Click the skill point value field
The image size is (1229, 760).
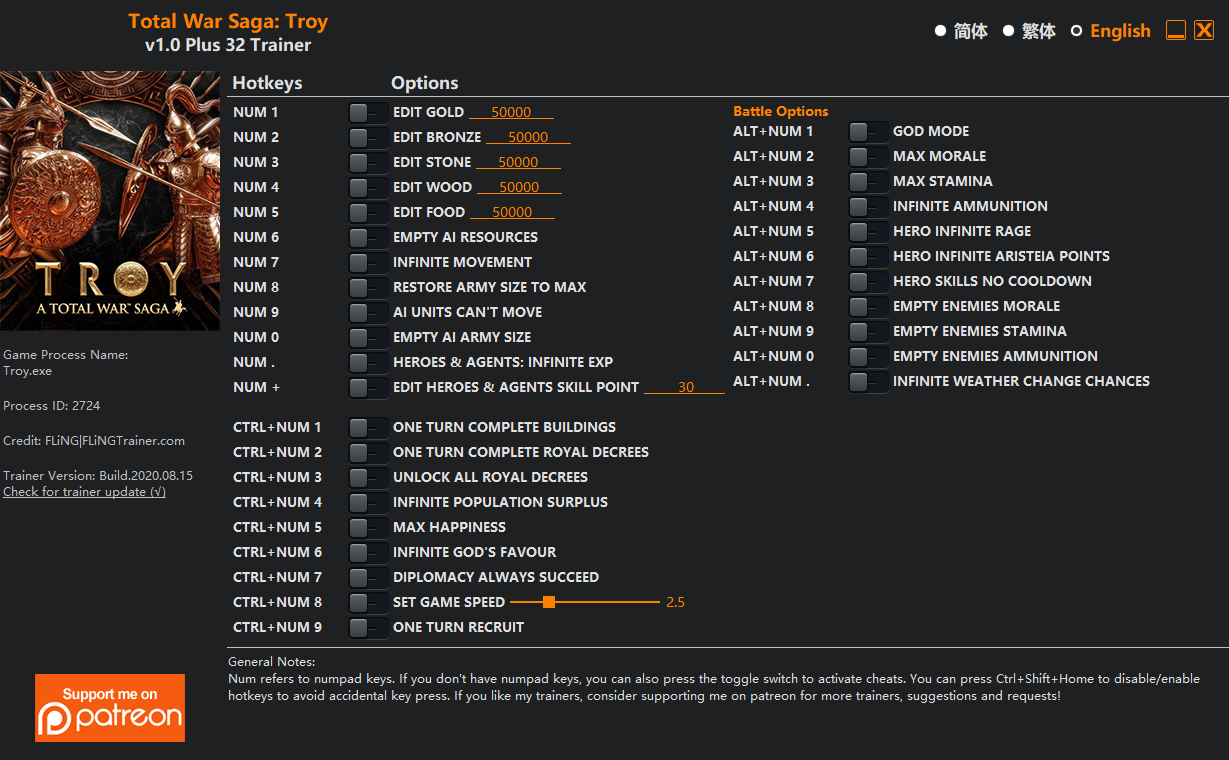point(685,387)
